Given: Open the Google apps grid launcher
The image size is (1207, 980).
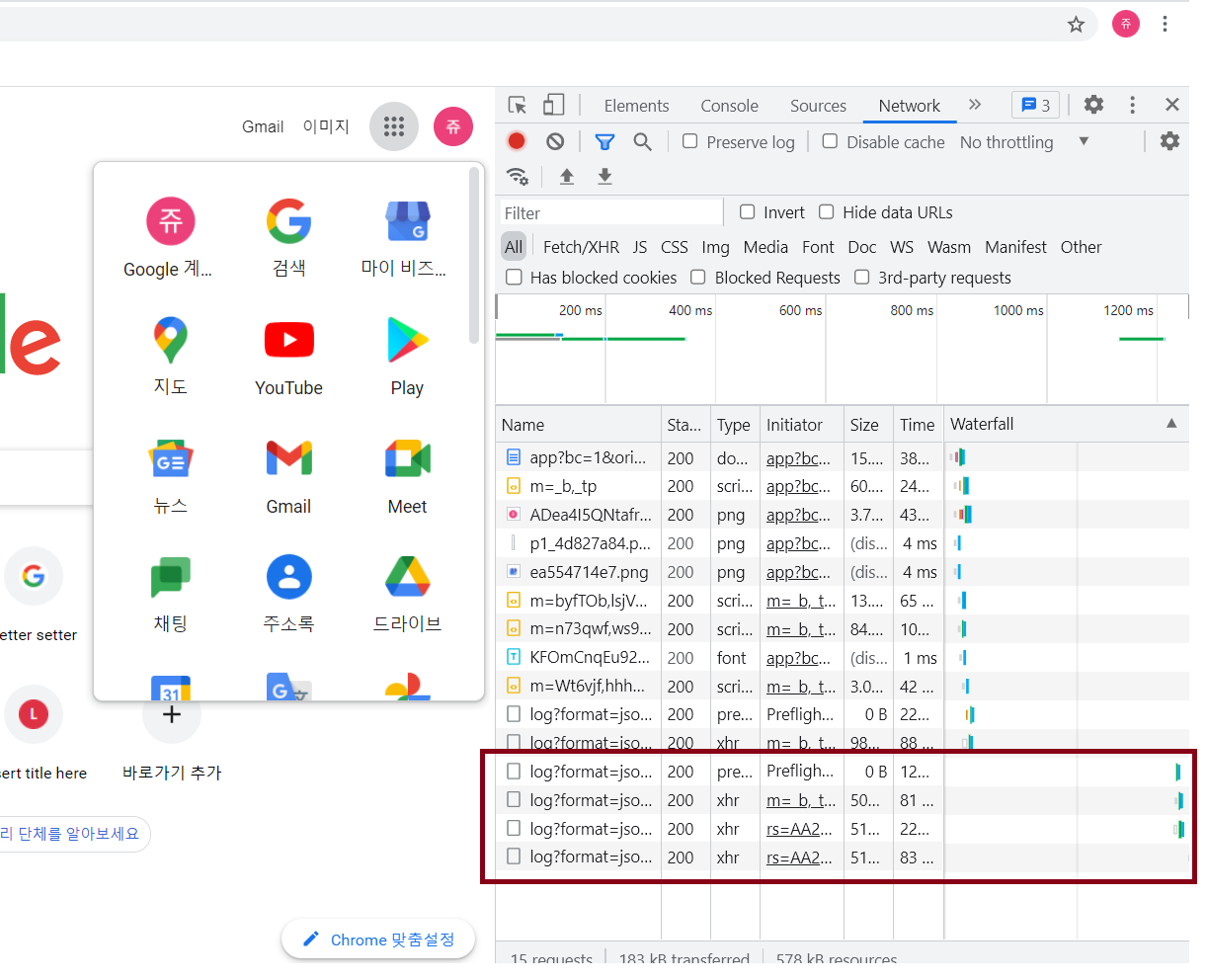Looking at the screenshot, I should click(394, 126).
